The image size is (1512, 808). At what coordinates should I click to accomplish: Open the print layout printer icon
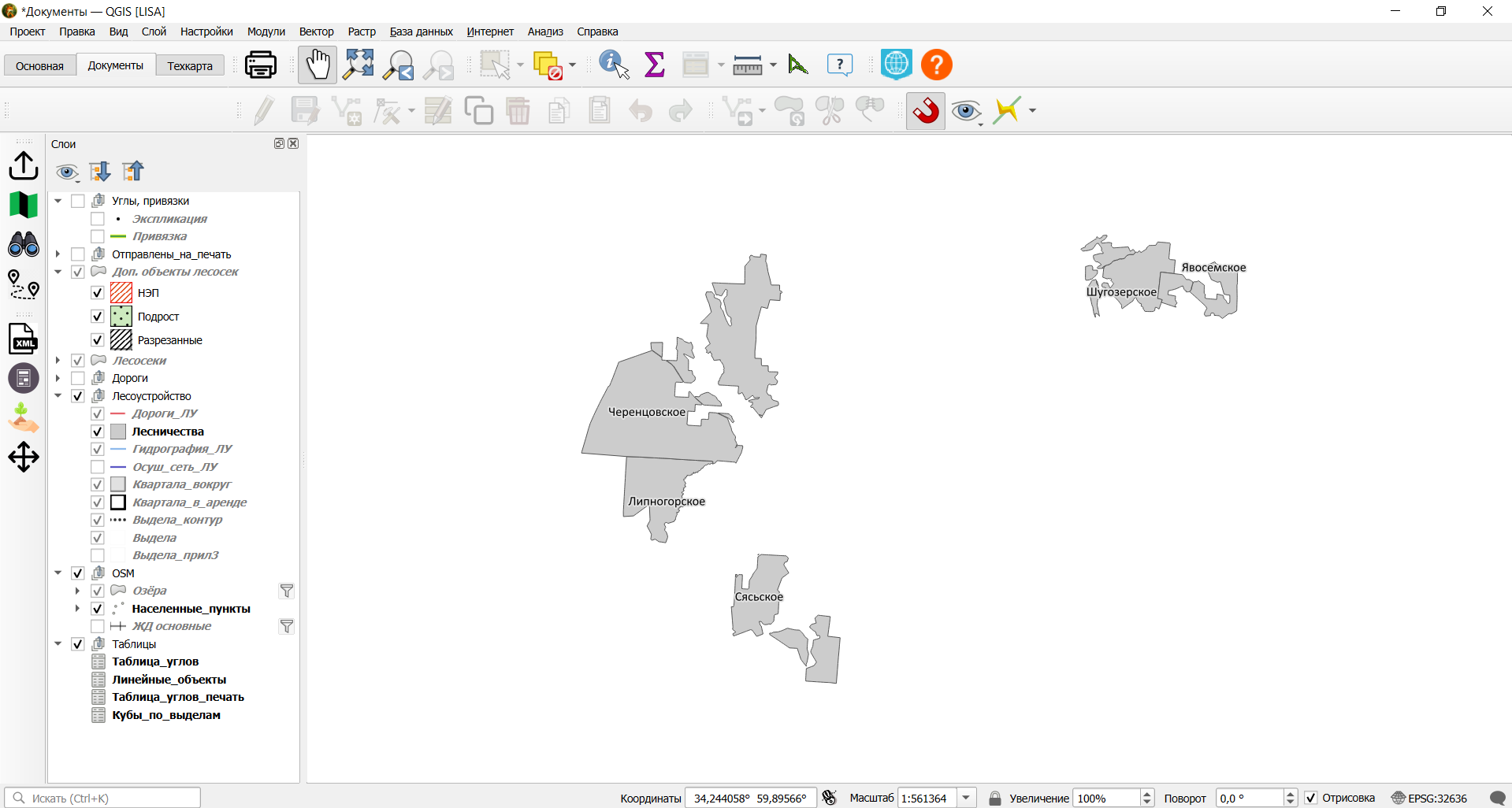[261, 65]
